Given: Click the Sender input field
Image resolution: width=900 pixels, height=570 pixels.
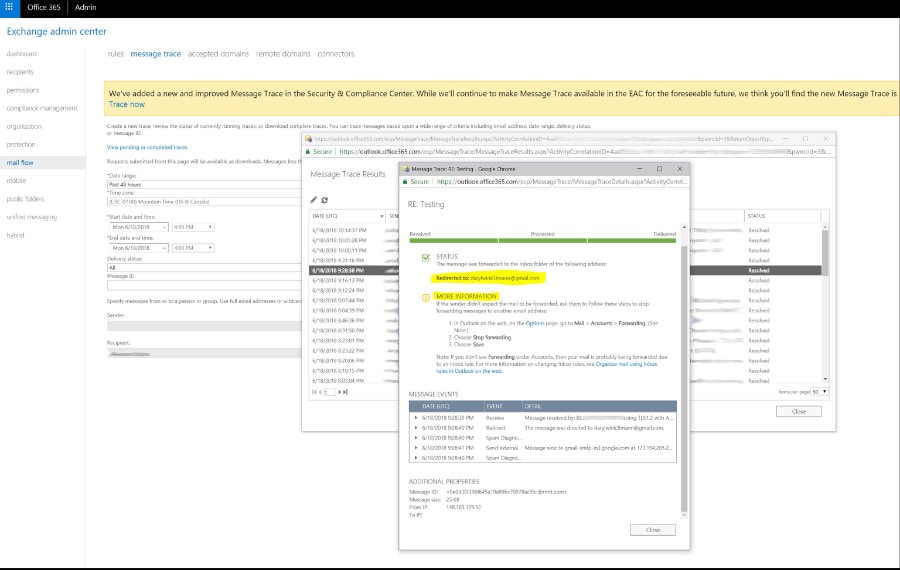Looking at the screenshot, I should click(x=204, y=325).
